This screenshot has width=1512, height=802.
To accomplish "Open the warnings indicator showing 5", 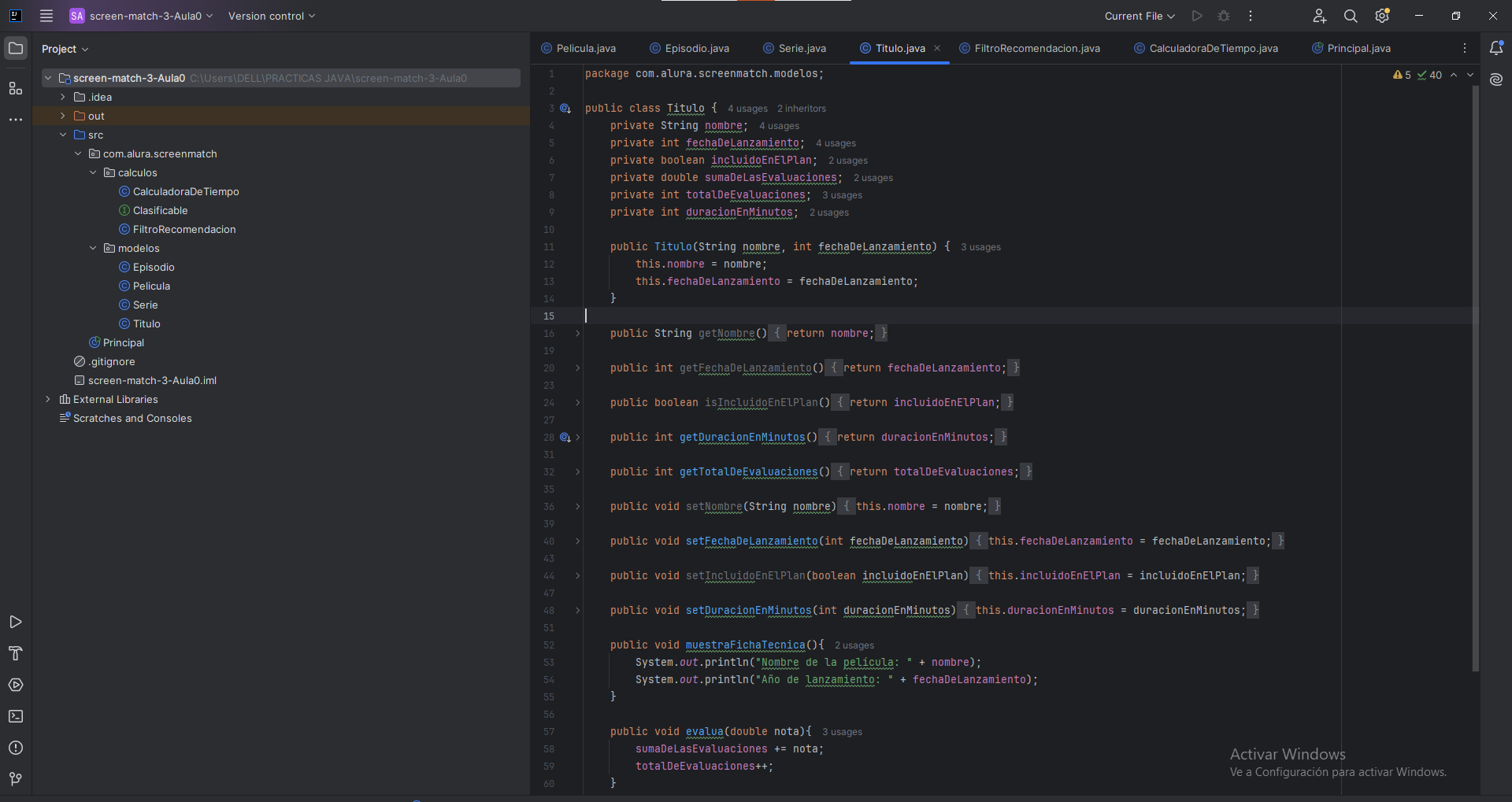I will 1402,75.
